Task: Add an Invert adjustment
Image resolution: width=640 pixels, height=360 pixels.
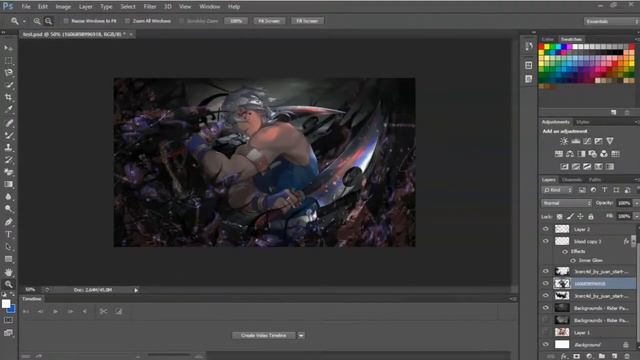Action: (564, 167)
